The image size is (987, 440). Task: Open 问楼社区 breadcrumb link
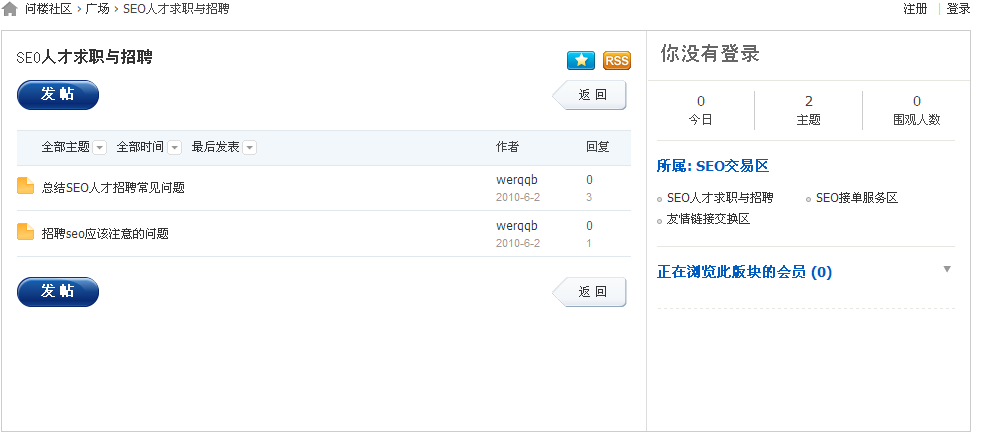[48, 9]
